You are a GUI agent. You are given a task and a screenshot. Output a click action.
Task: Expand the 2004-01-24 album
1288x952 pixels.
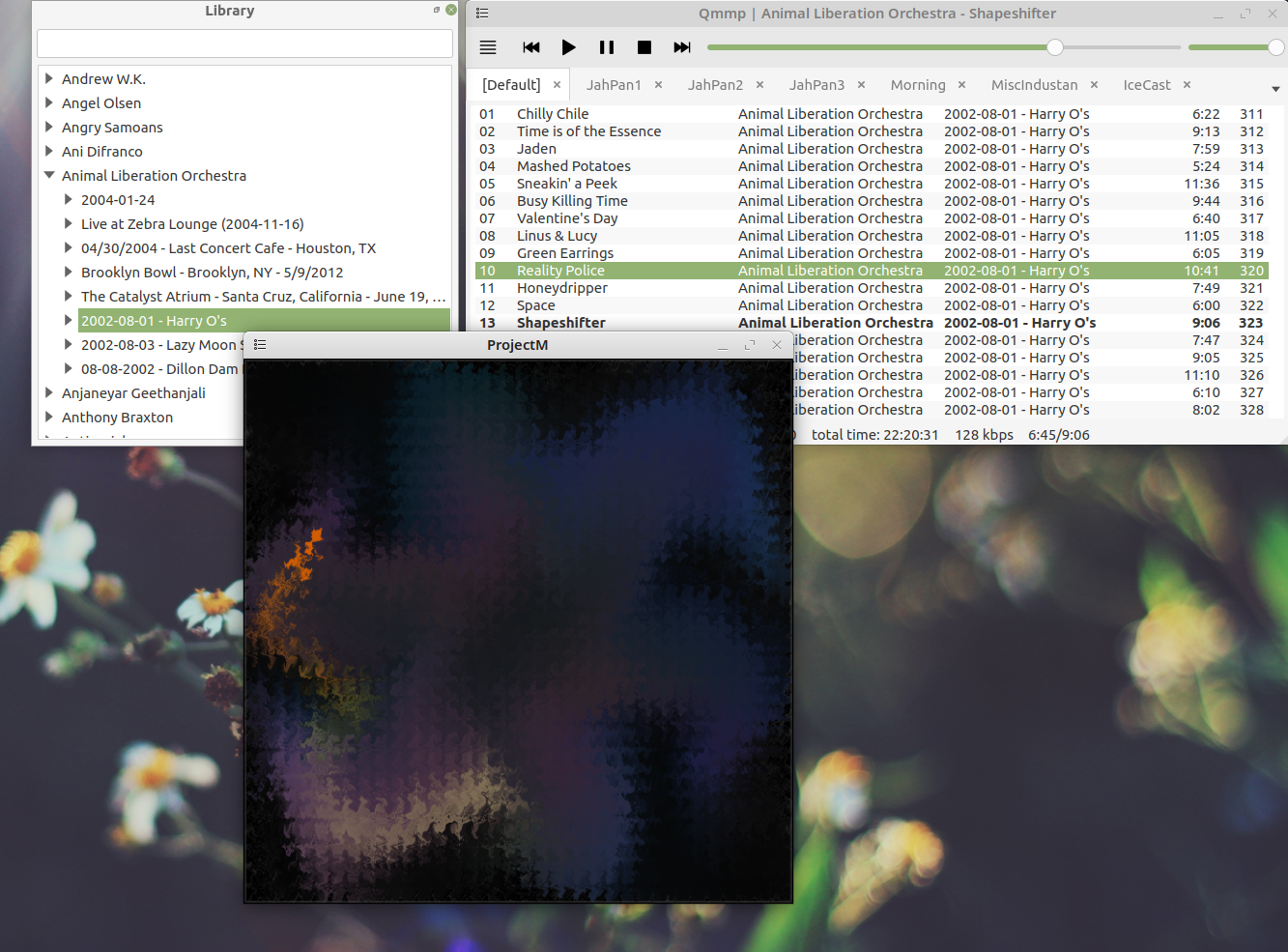(69, 199)
